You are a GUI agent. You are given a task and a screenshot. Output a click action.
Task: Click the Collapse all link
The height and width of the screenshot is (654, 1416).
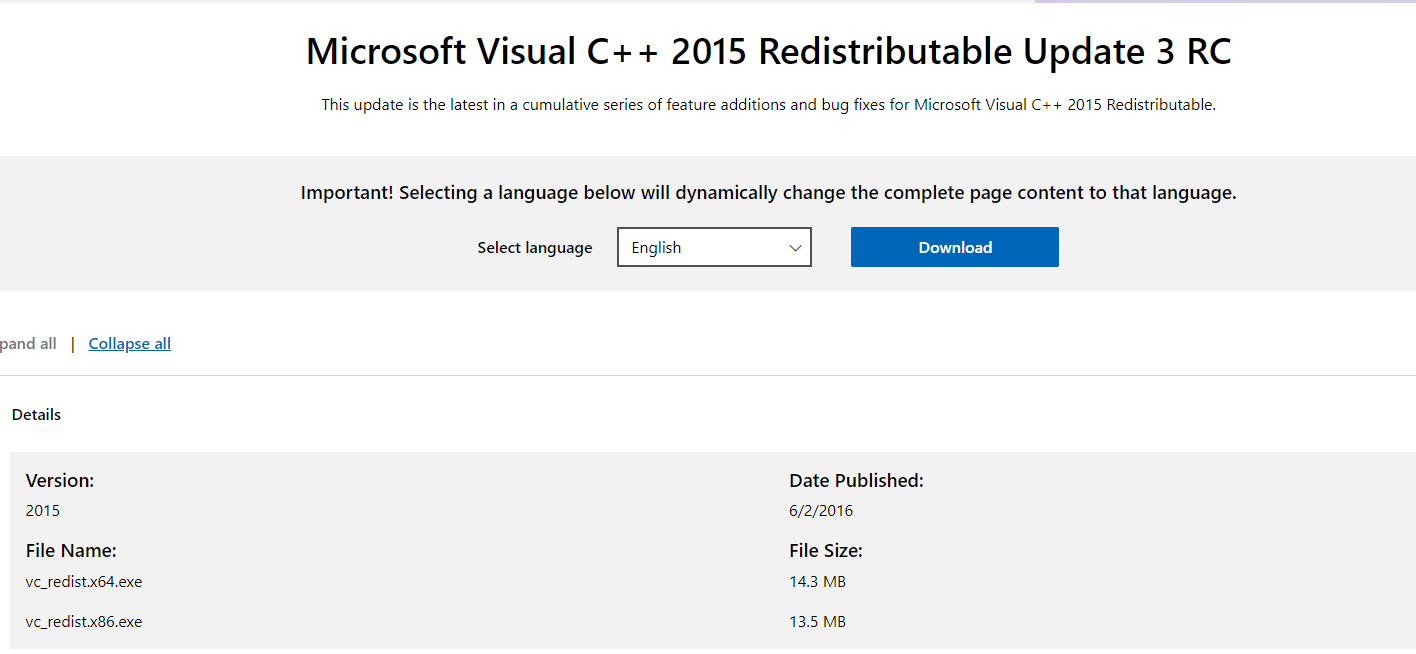(129, 344)
